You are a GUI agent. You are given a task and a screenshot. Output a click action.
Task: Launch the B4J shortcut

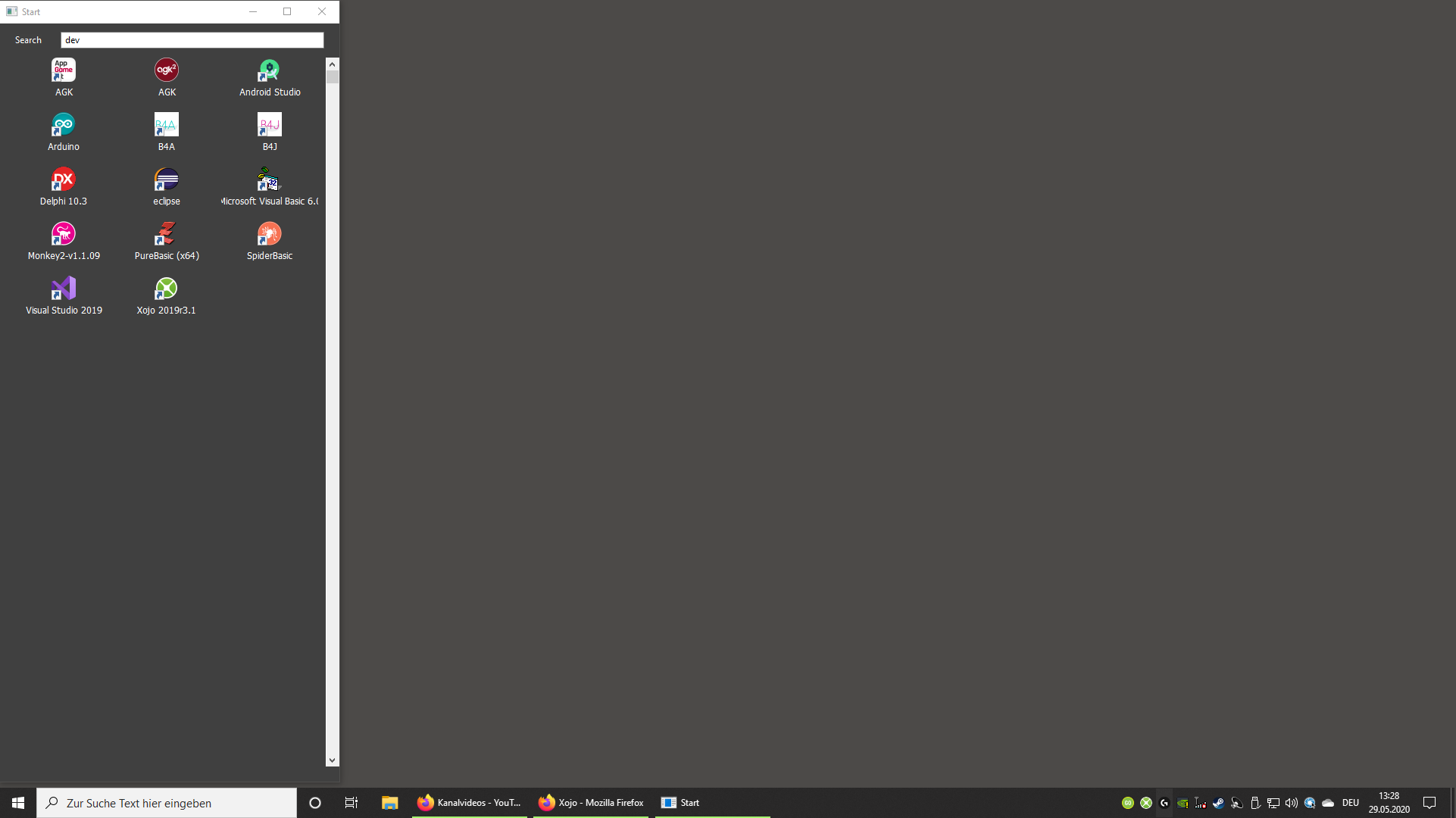[x=270, y=132]
